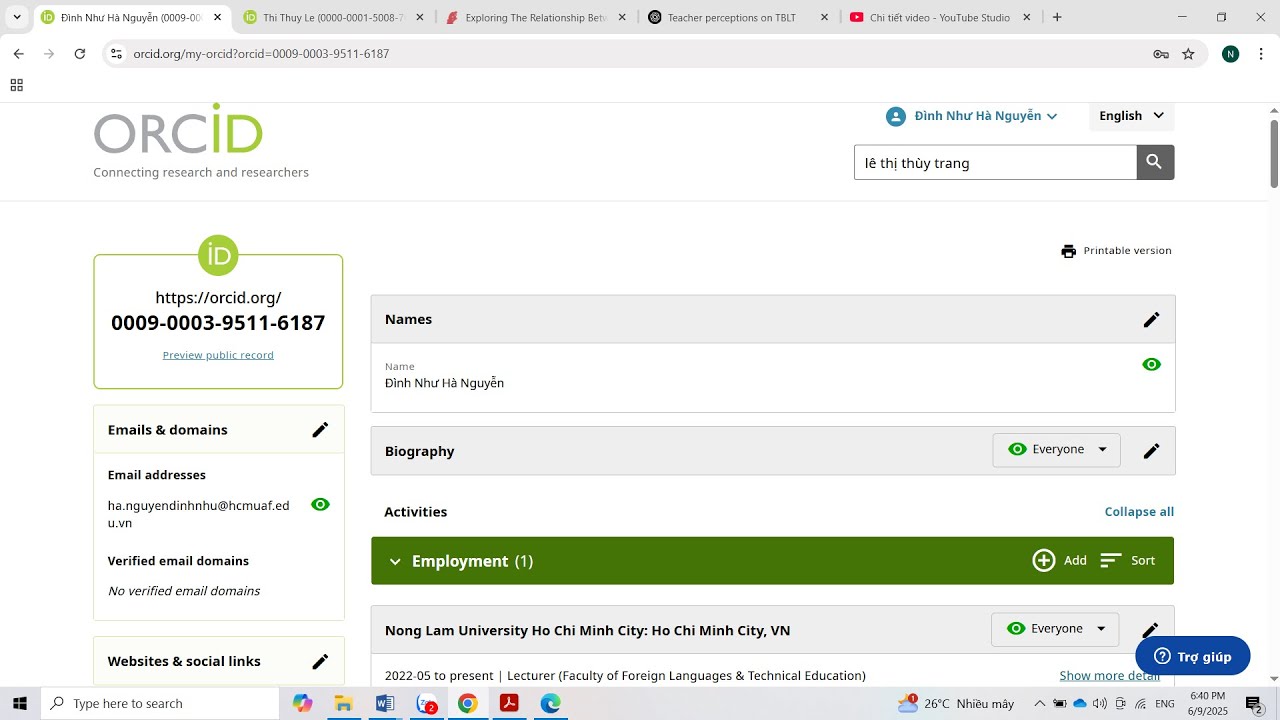Open Copilot from taskbar
Viewport: 1280px width, 720px height.
pyautogui.click(x=302, y=704)
